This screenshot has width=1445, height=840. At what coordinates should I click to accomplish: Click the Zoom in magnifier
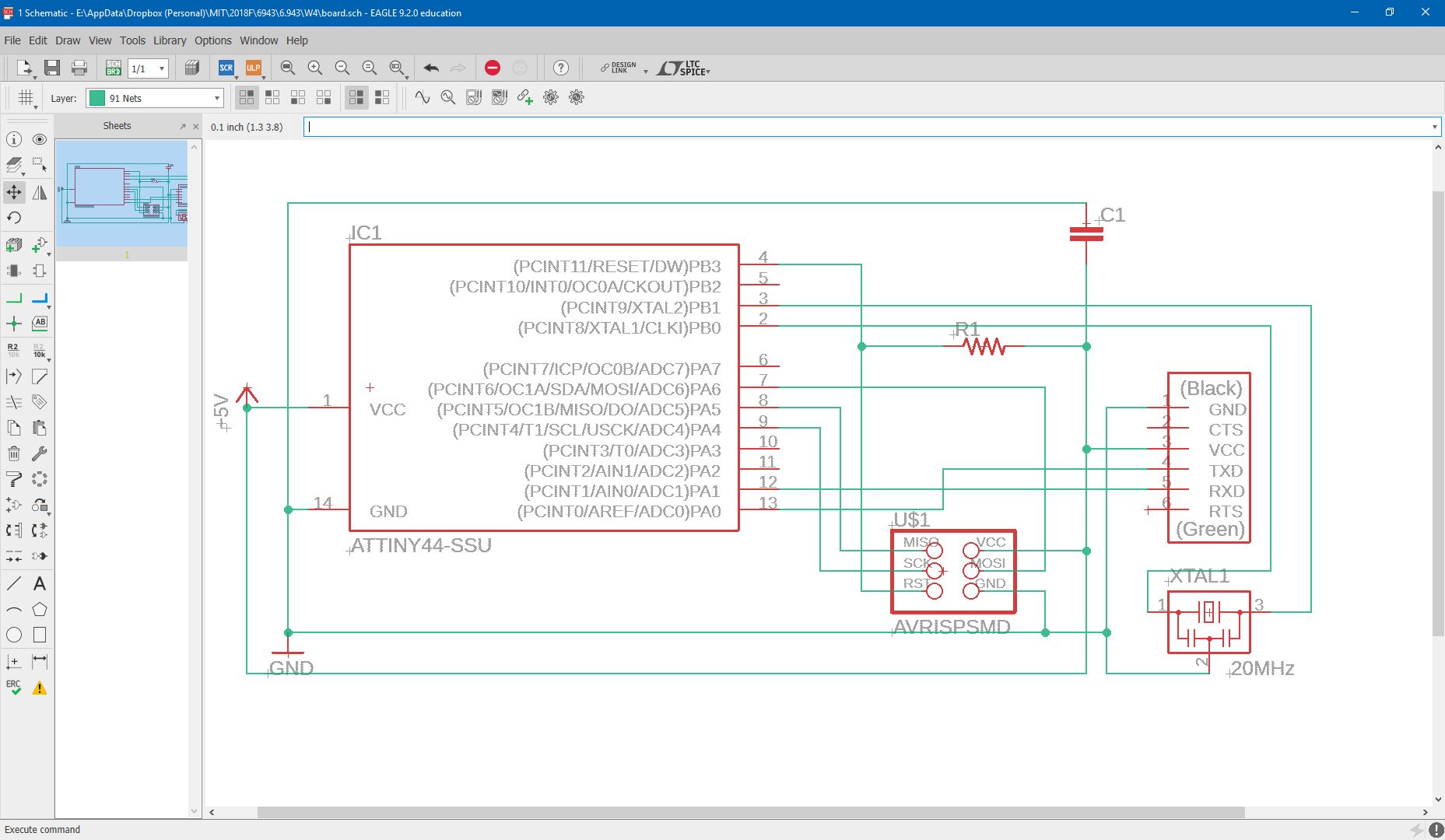pos(315,68)
